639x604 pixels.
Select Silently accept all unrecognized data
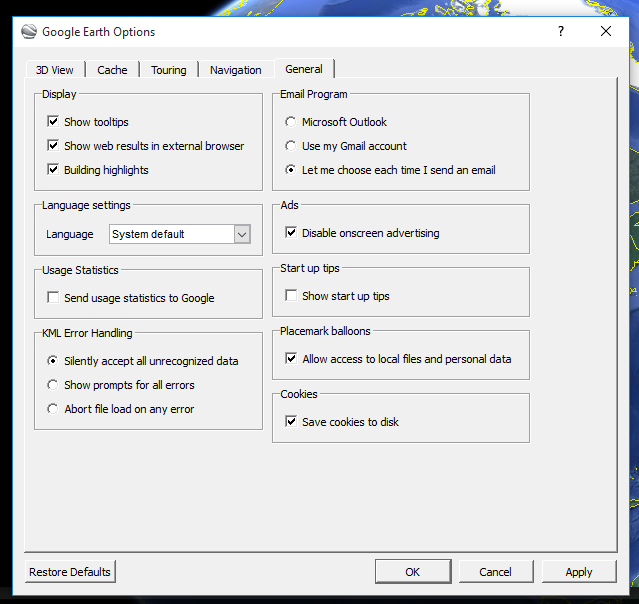53,361
